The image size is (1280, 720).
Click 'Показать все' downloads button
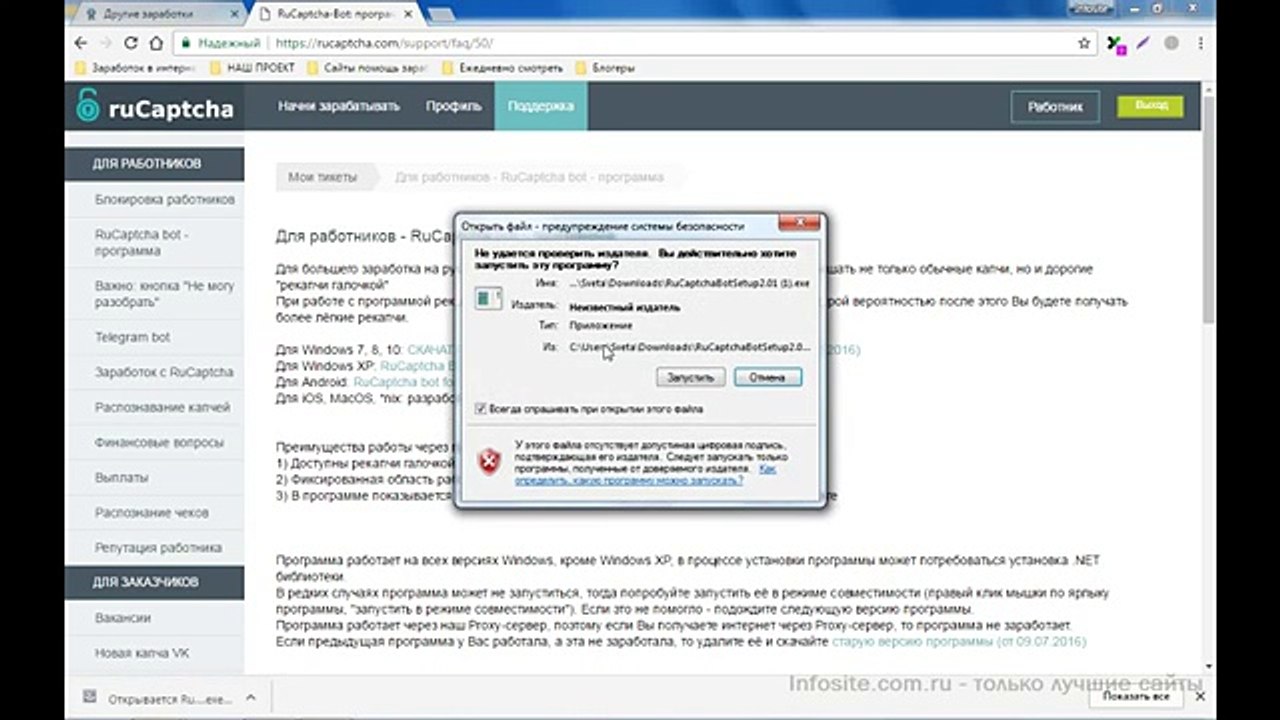pos(1136,696)
